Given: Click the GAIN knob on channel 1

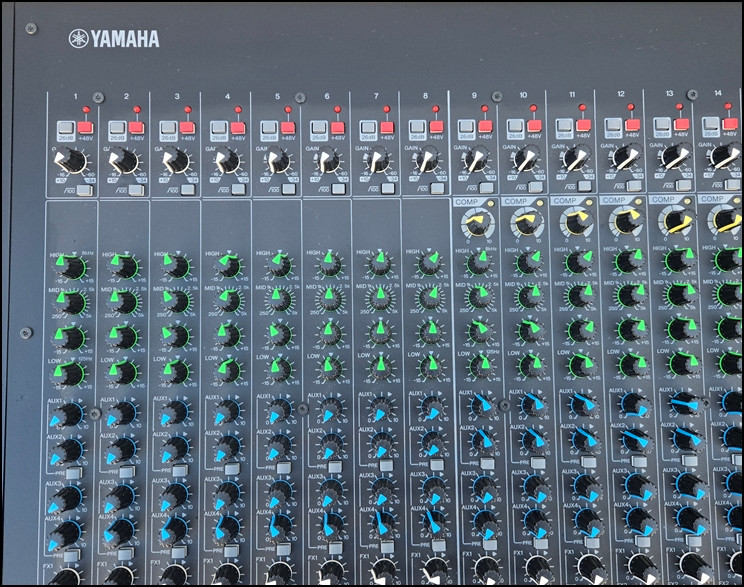Looking at the screenshot, I should (x=70, y=161).
